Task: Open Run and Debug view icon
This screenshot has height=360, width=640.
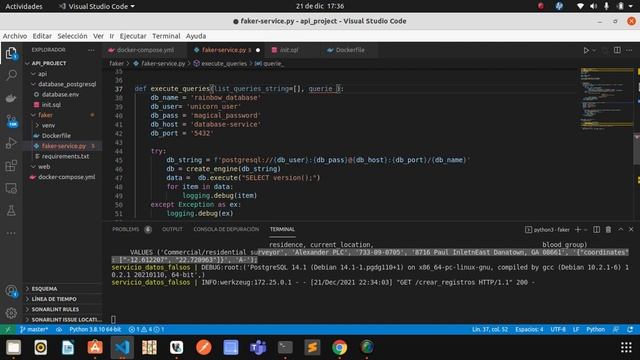Action: [x=11, y=143]
